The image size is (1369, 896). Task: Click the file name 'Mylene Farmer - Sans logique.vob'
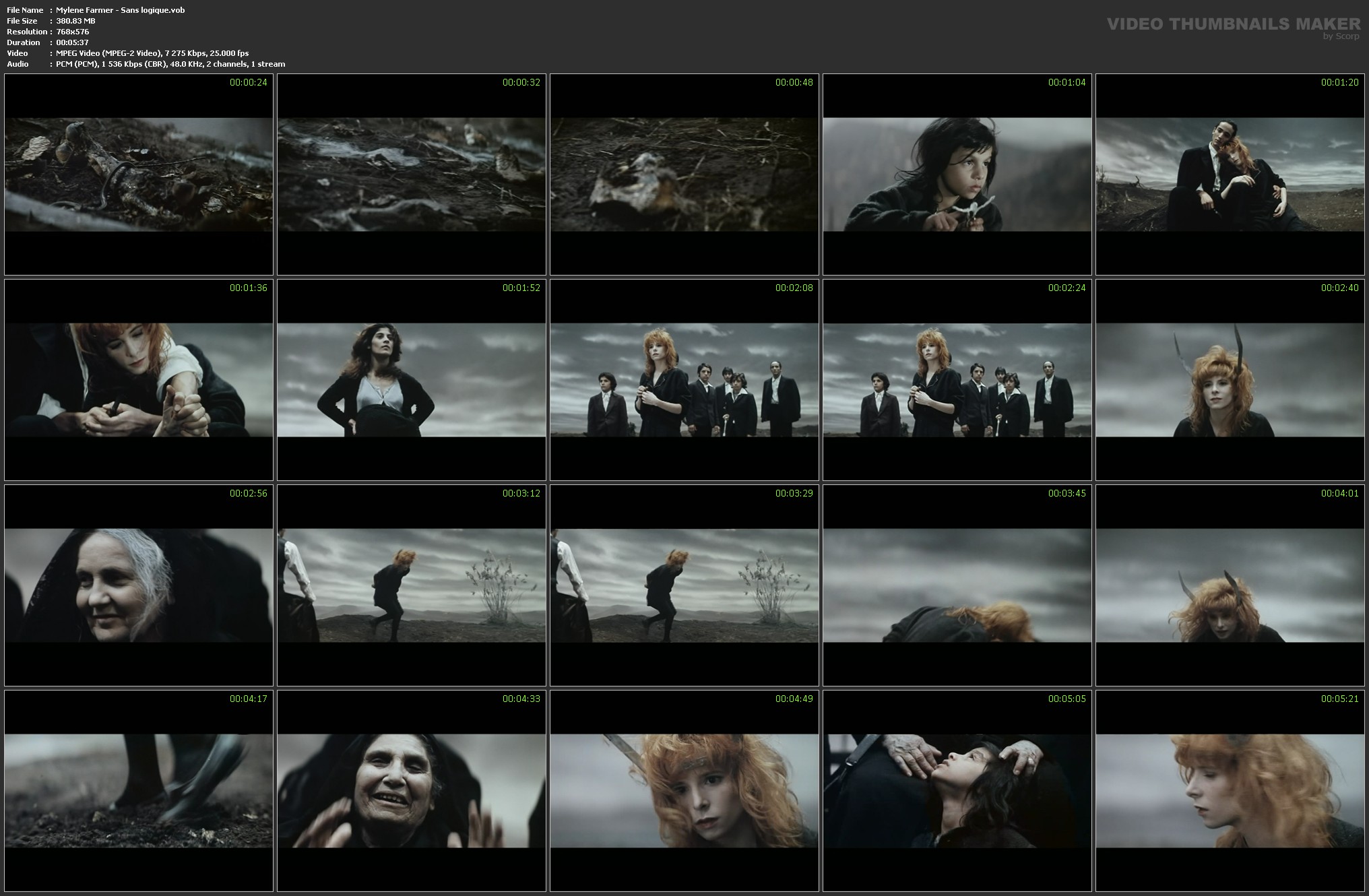(x=121, y=10)
